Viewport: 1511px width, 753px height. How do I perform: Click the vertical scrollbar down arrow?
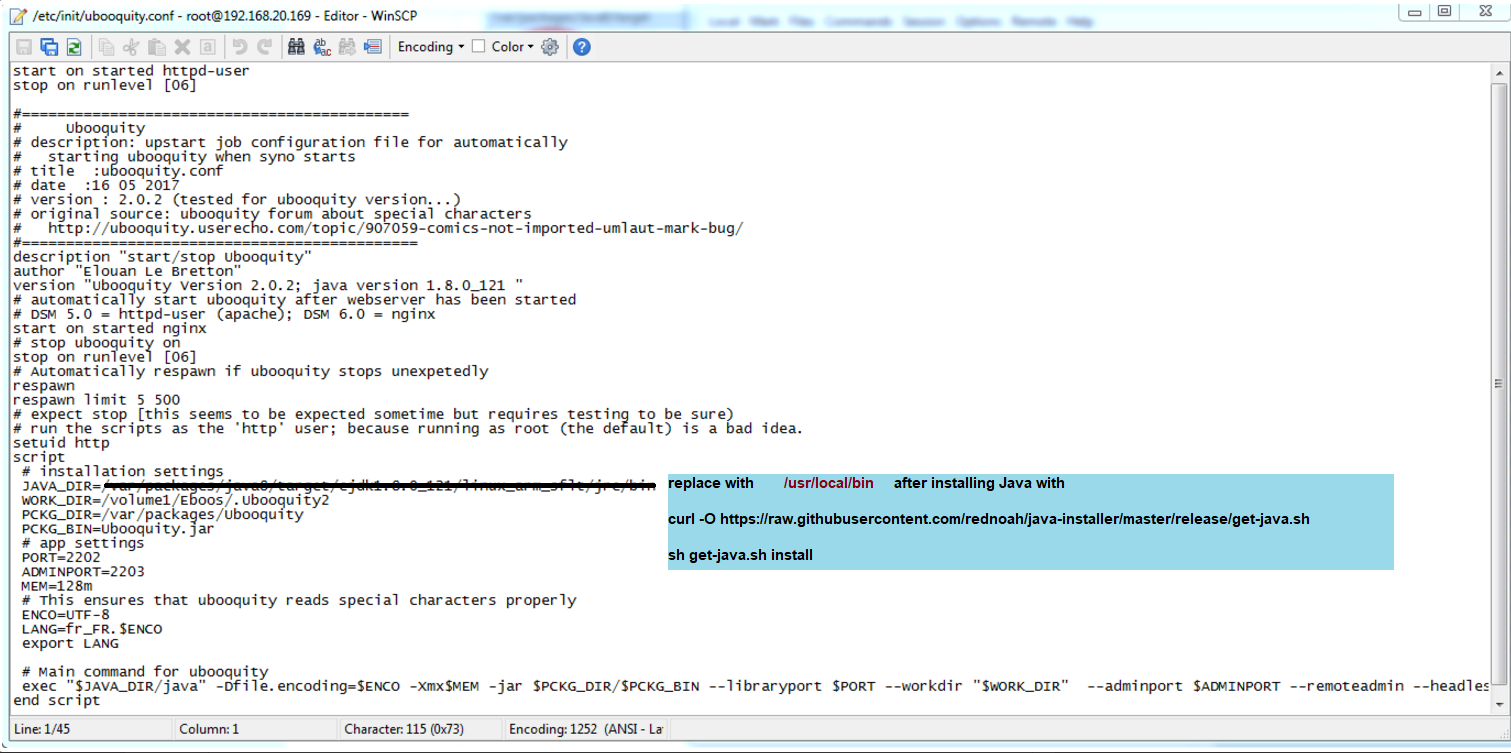(x=1501, y=703)
